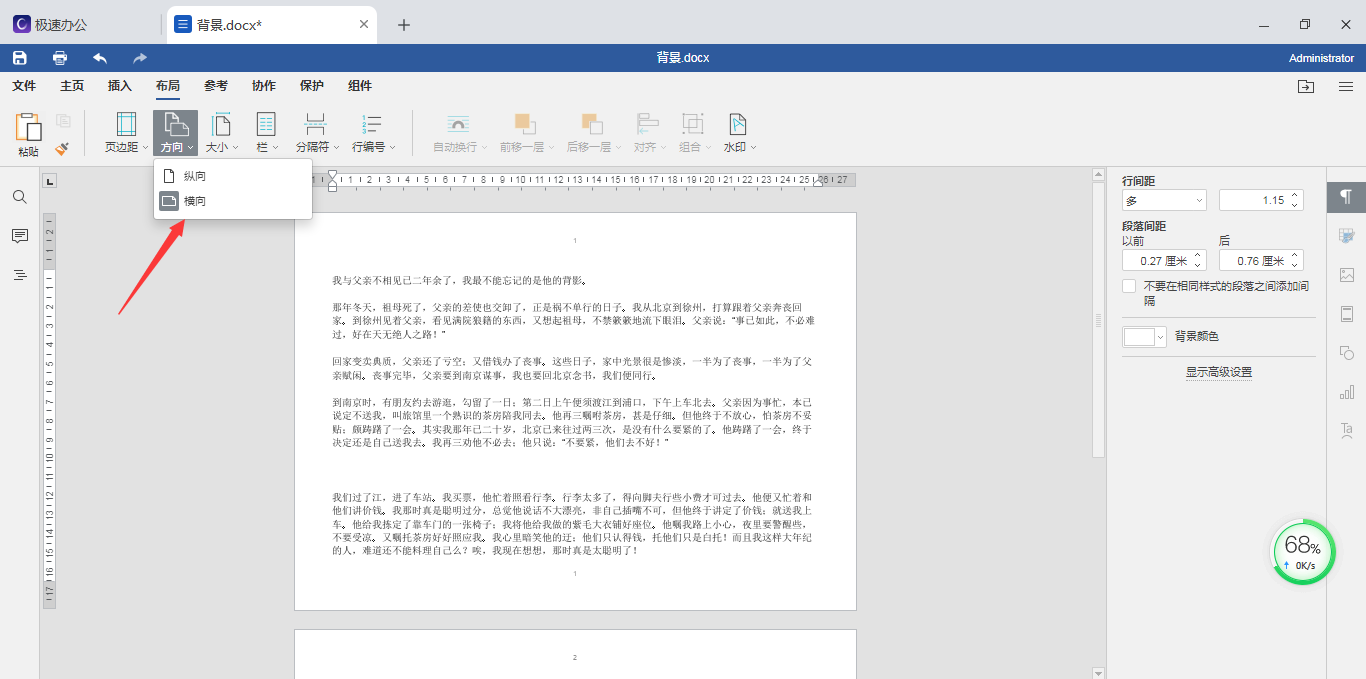This screenshot has height=679, width=1366.
Task: Expand the 栏 dropdown arrow
Action: click(276, 148)
